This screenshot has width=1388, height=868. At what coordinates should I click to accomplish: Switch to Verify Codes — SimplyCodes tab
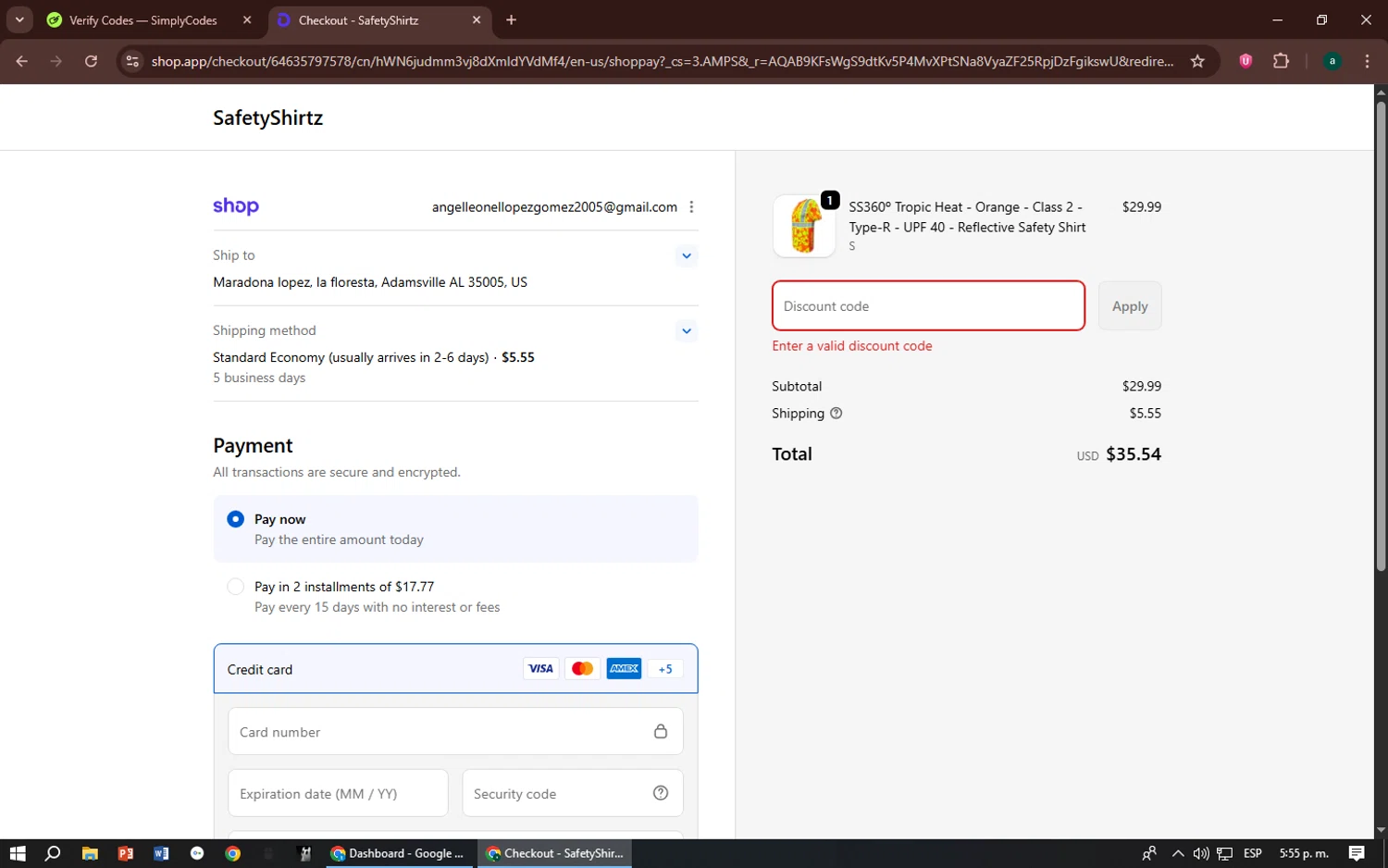pos(143,20)
